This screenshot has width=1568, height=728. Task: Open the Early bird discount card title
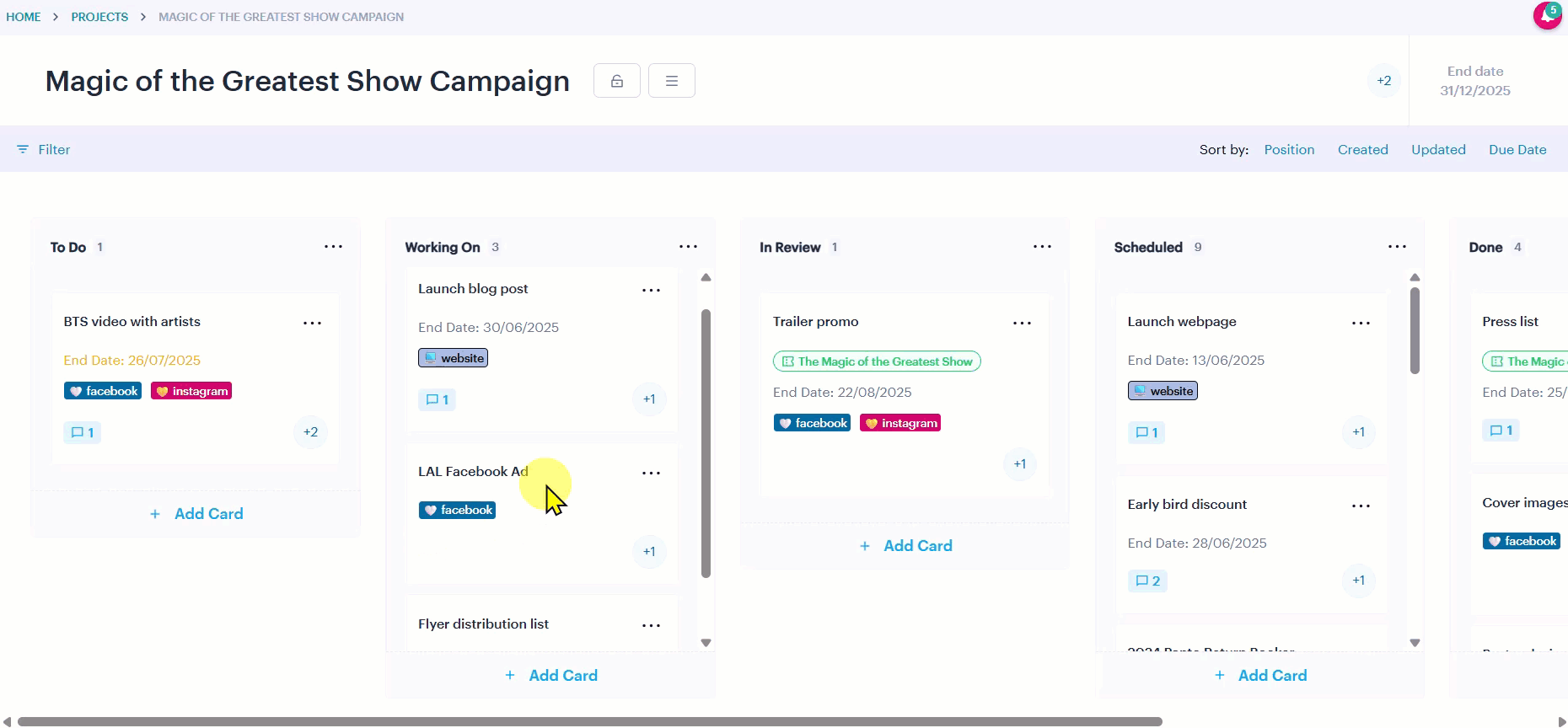click(x=1187, y=505)
